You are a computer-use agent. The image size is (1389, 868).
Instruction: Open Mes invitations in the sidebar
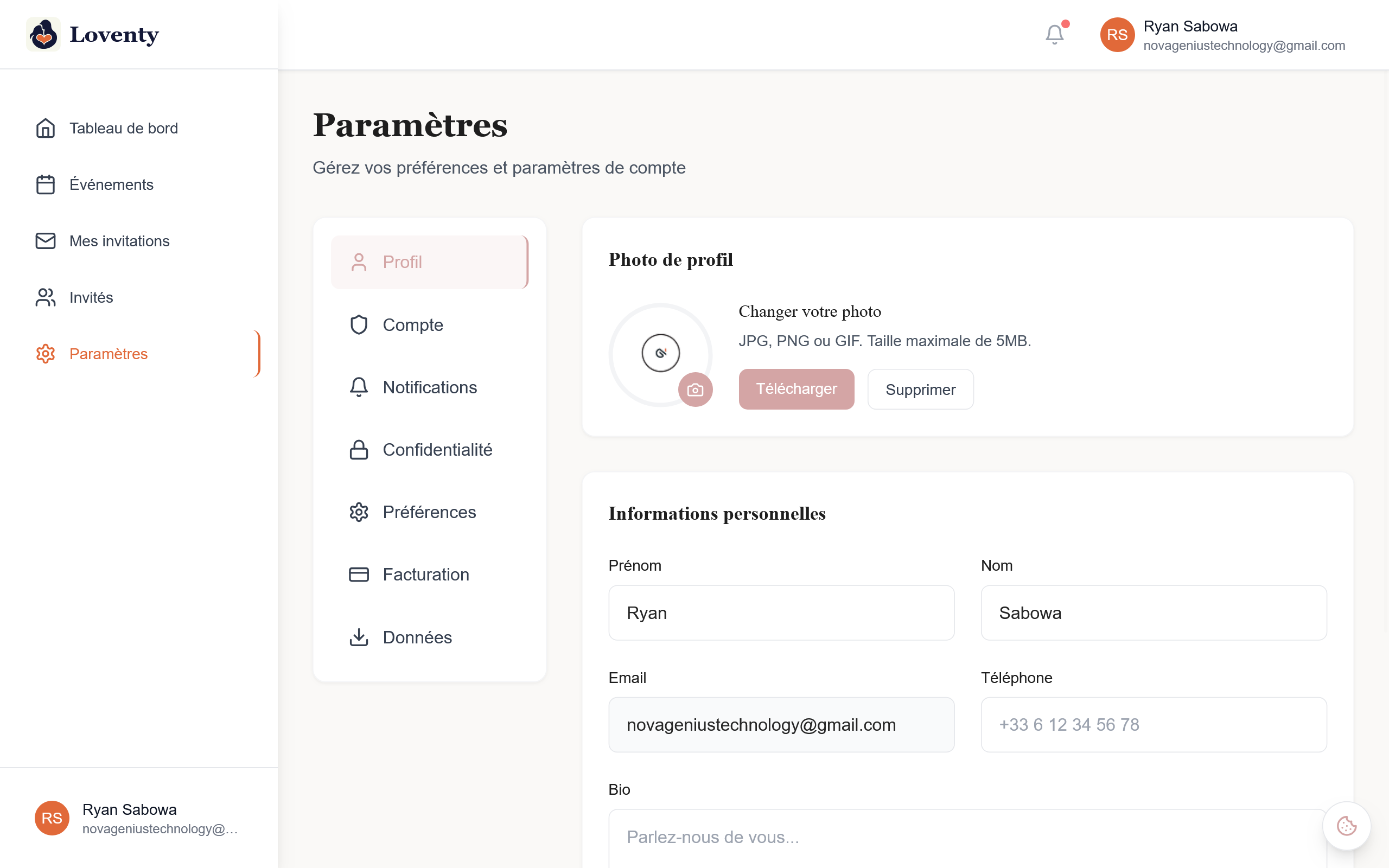coord(119,241)
